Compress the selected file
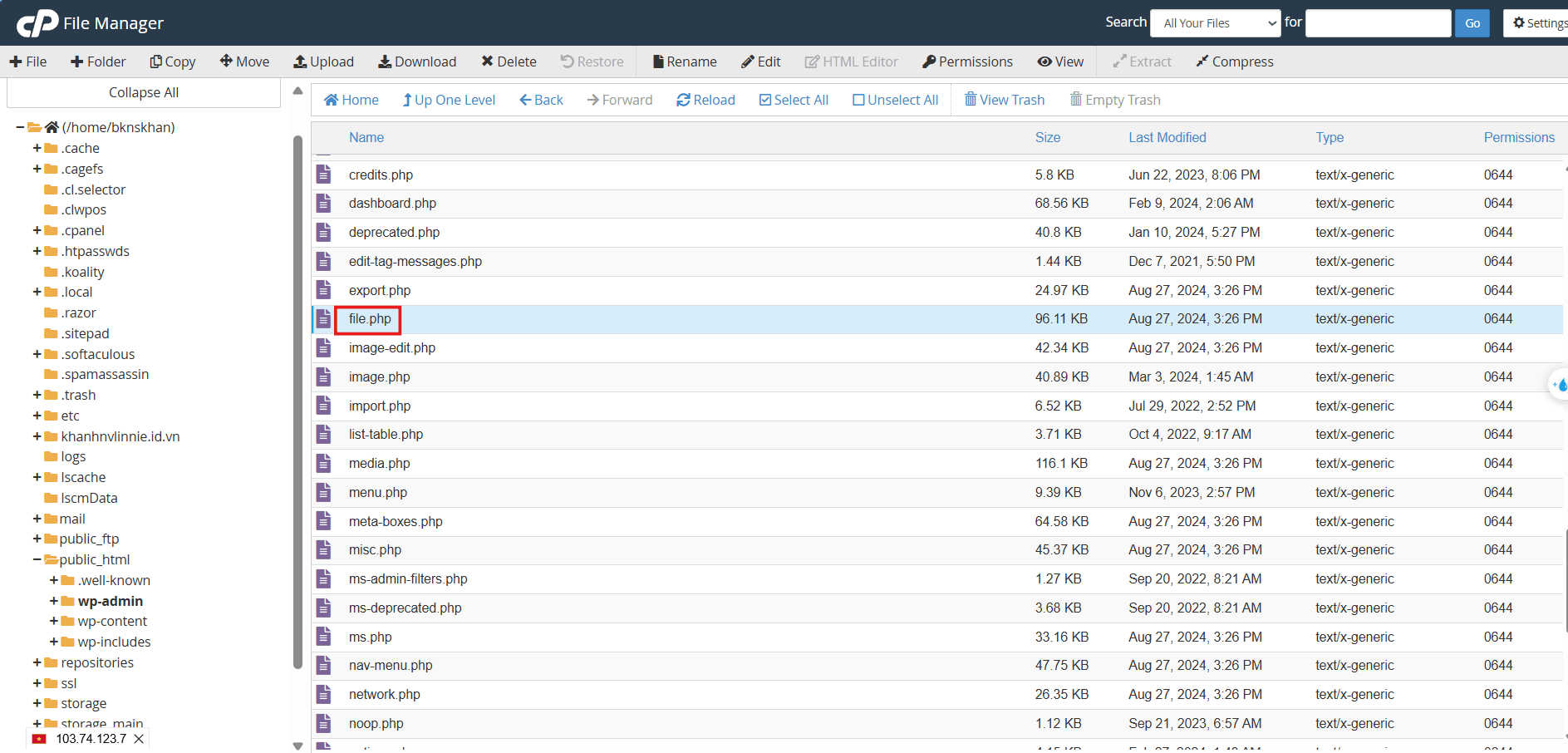 point(1234,62)
